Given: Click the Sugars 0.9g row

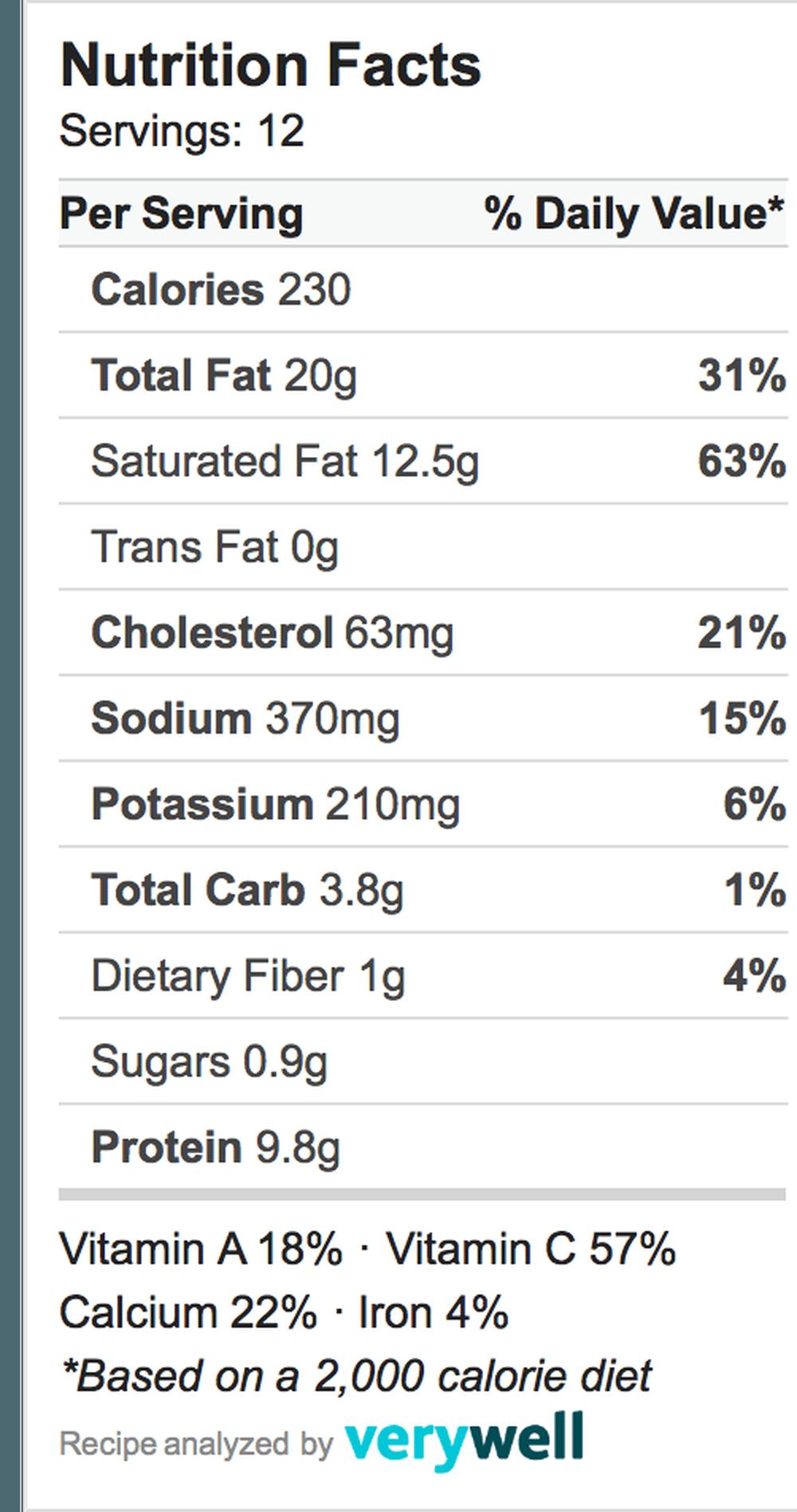Looking at the screenshot, I should click(x=209, y=1062).
